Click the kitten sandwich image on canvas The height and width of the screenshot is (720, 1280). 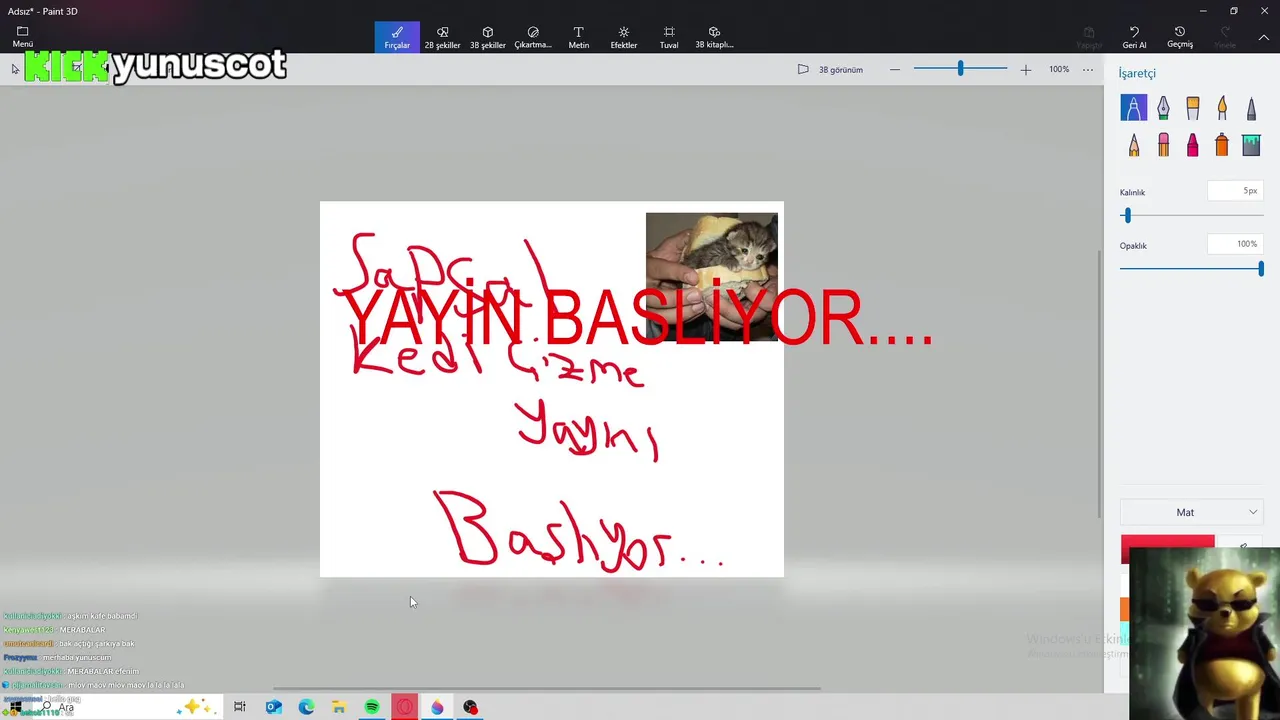[711, 276]
